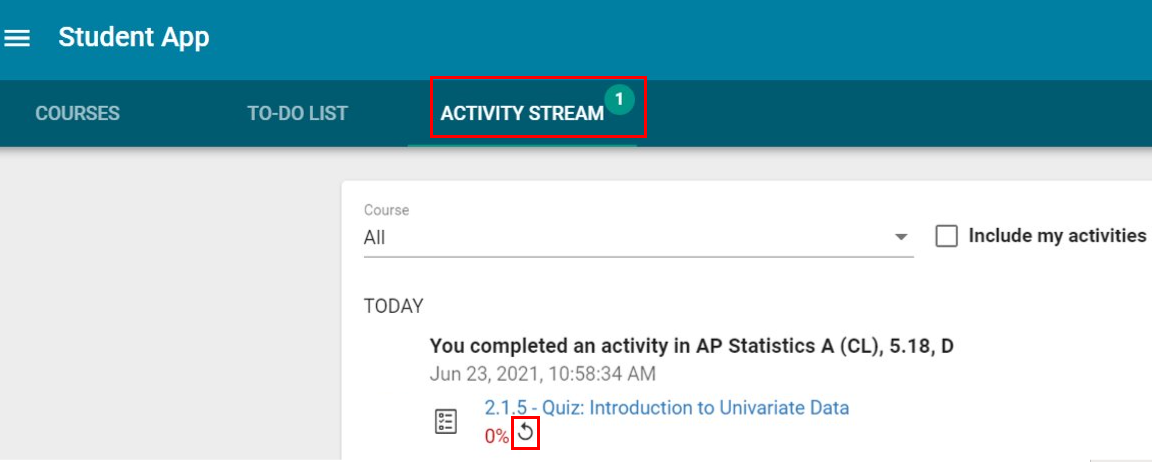Open the hamburger navigation menu
The height and width of the screenshot is (462, 1152).
pos(17,38)
